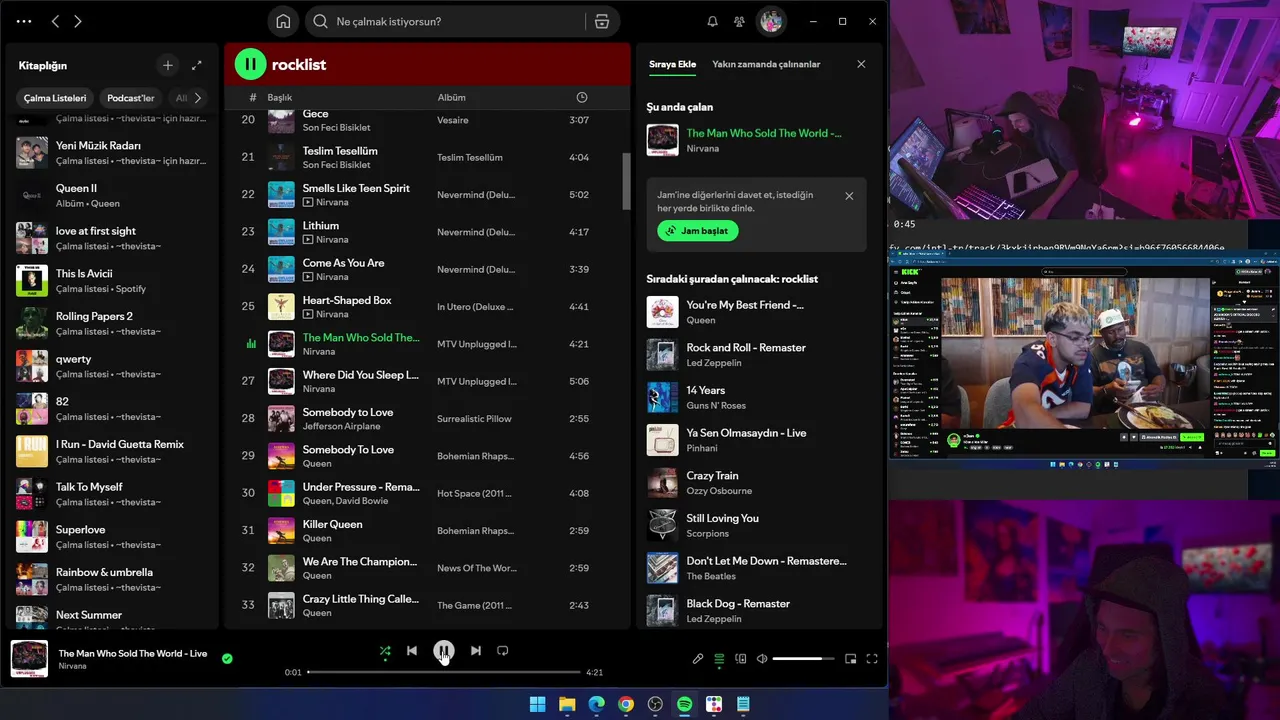Open Superlove playlist
Image resolution: width=1280 pixels, height=720 pixels.
[x=110, y=536]
